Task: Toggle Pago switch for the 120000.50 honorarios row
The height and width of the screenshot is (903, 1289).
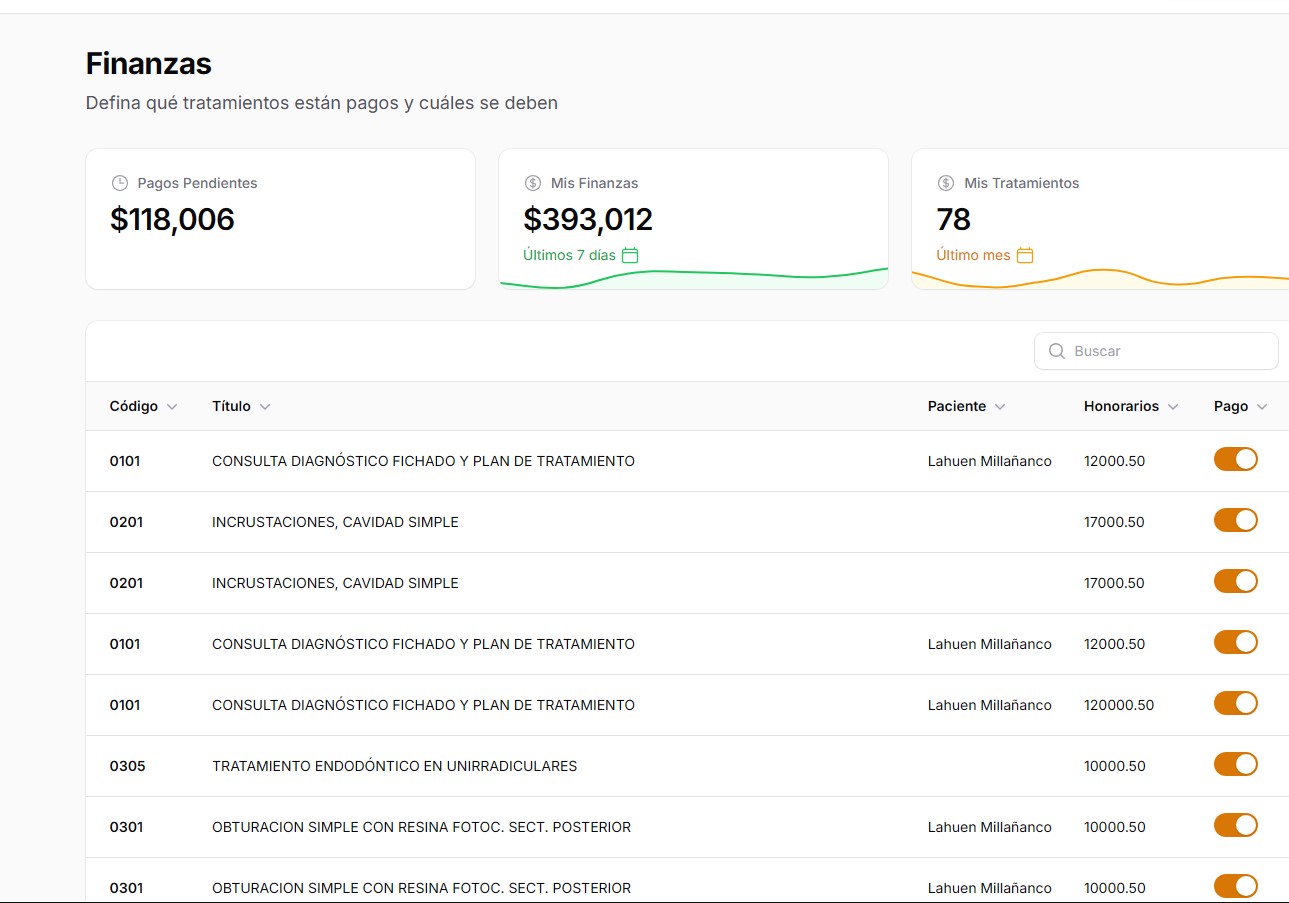Action: coord(1235,703)
